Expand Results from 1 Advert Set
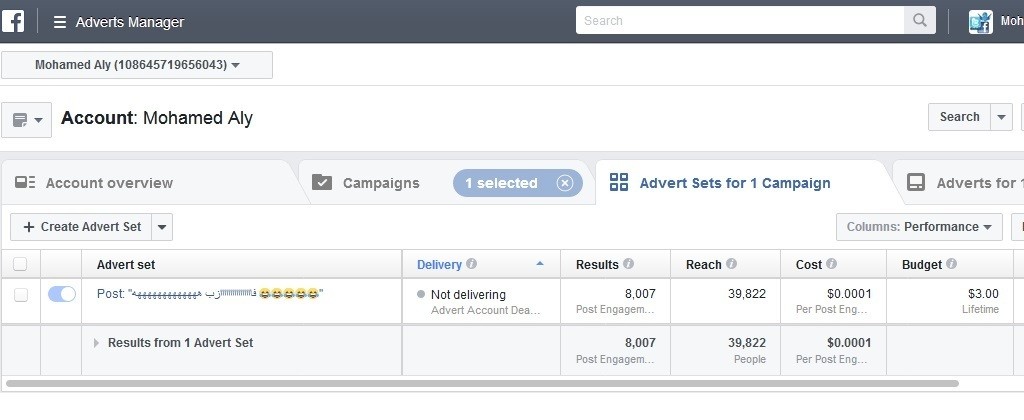Image resolution: width=1024 pixels, height=420 pixels. coord(97,343)
